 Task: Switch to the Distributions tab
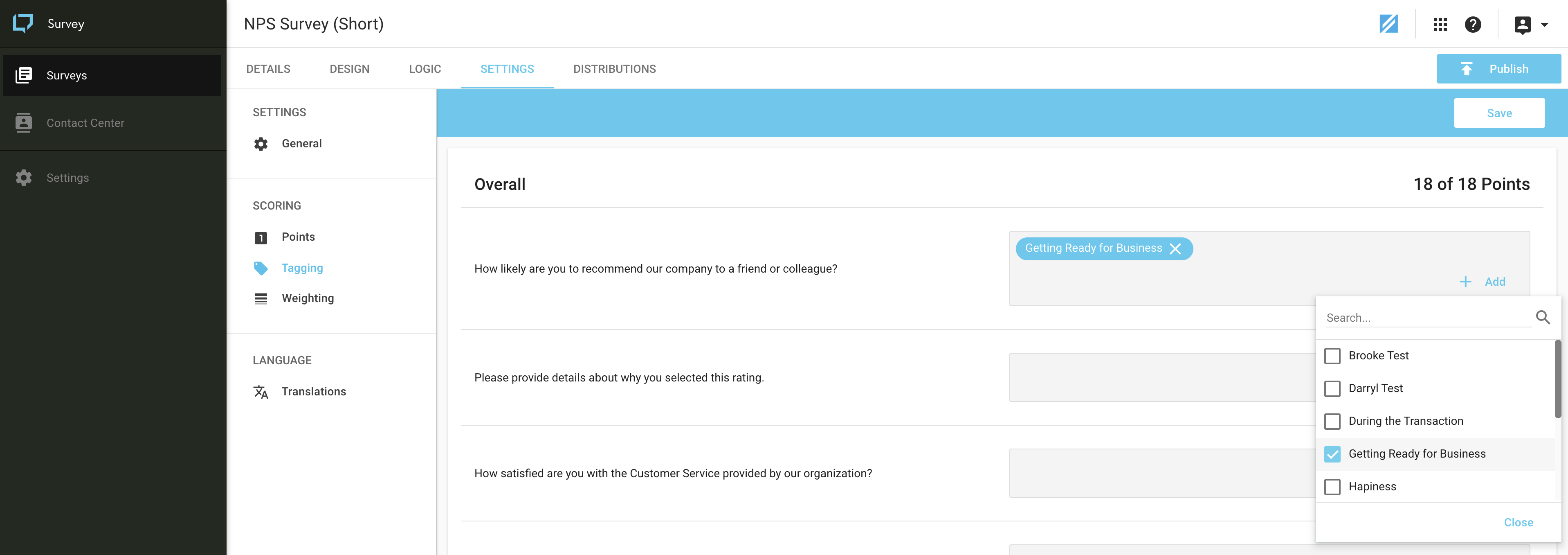click(615, 69)
